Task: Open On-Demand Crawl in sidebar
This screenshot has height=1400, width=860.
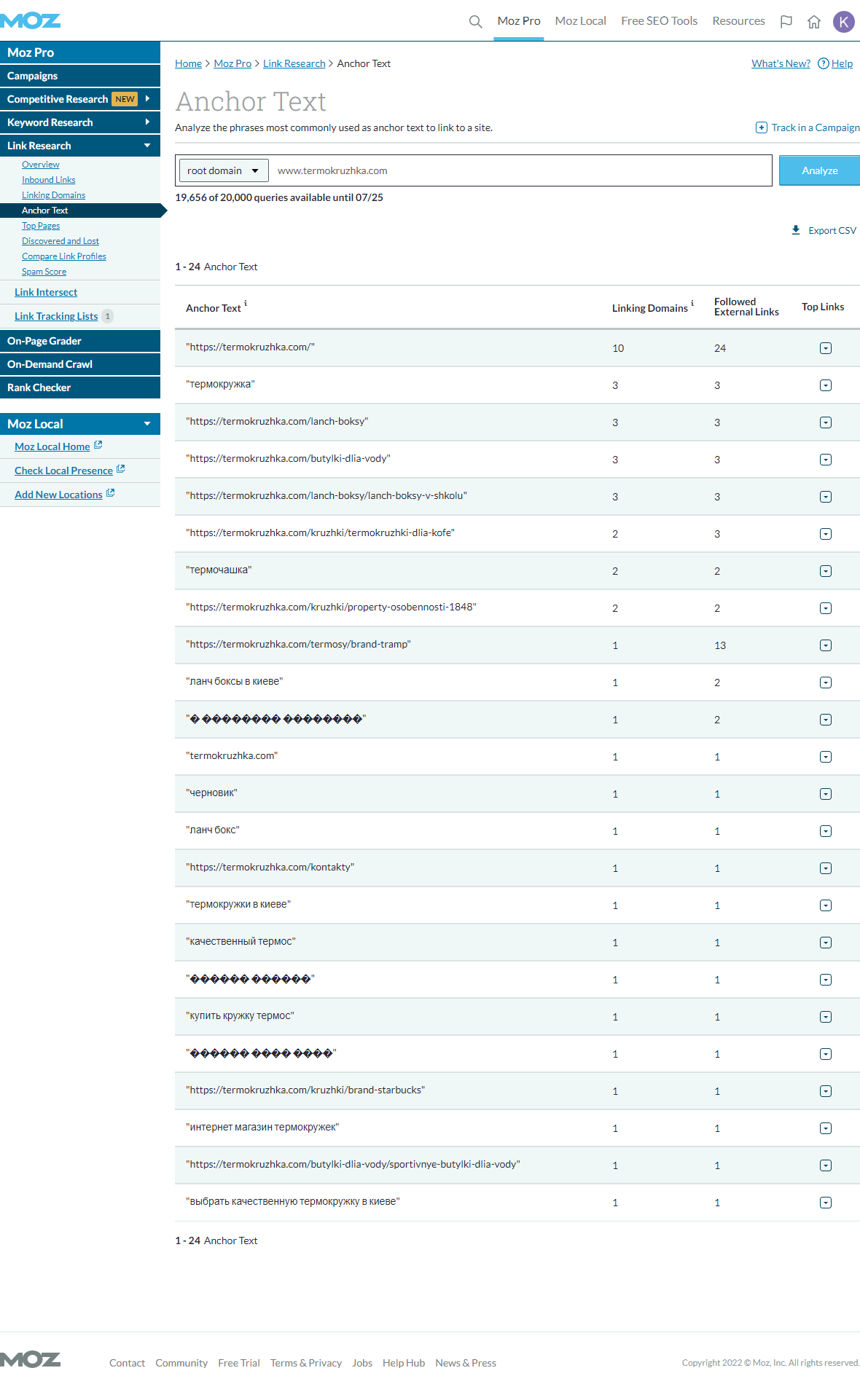Action: pos(80,364)
